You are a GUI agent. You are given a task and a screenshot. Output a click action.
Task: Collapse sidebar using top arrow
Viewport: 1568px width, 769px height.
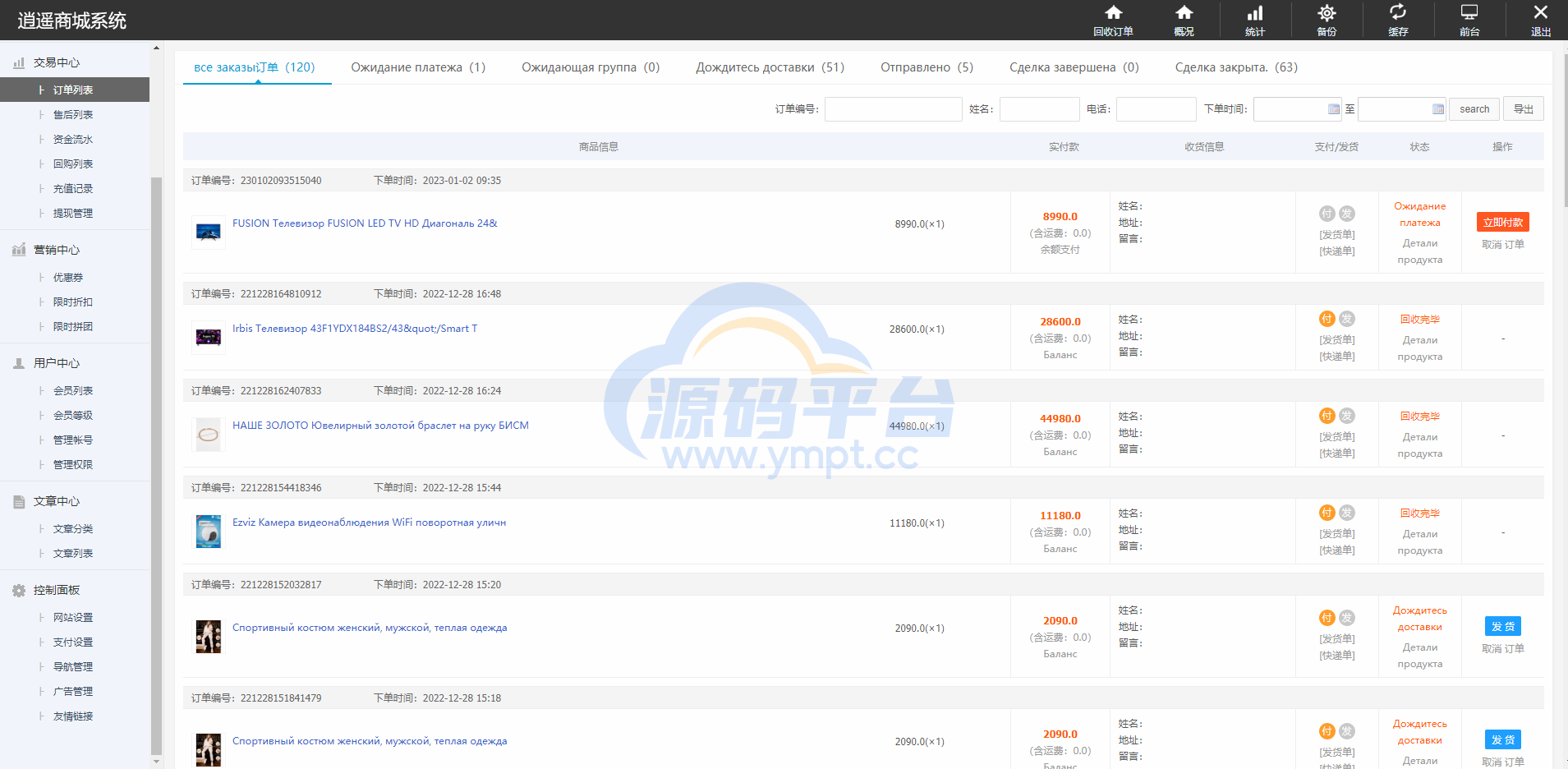[156, 48]
